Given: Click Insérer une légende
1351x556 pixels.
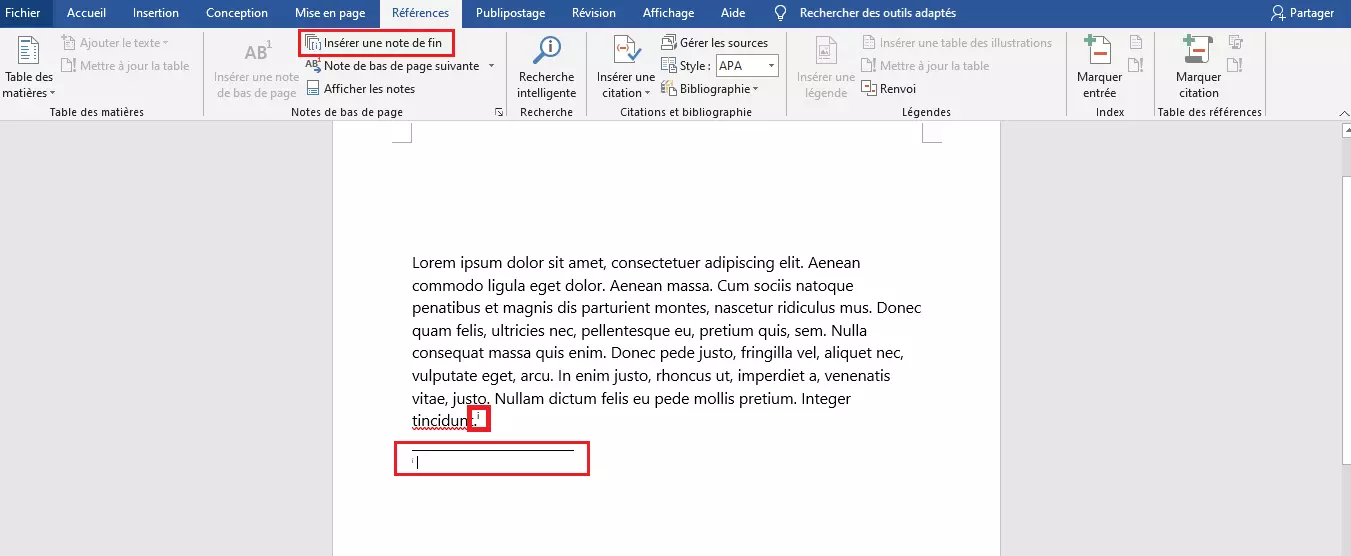Looking at the screenshot, I should (826, 68).
